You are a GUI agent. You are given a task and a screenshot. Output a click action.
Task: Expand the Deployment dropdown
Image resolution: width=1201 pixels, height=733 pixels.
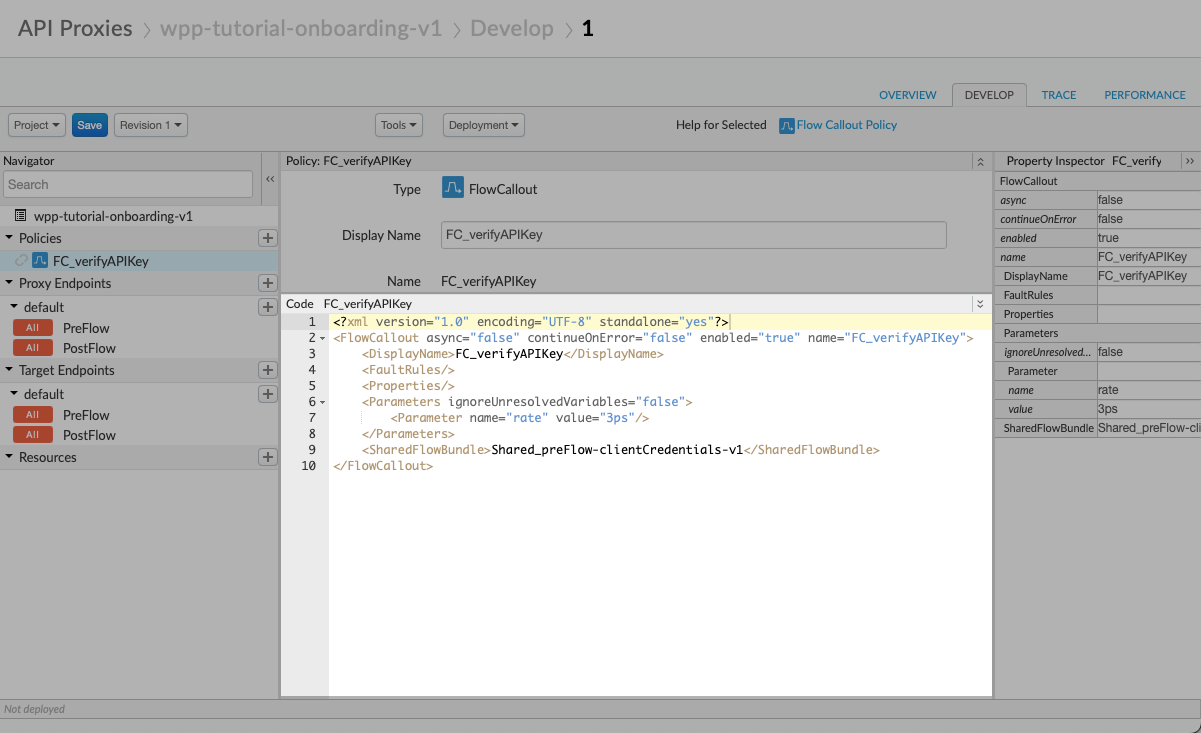483,125
